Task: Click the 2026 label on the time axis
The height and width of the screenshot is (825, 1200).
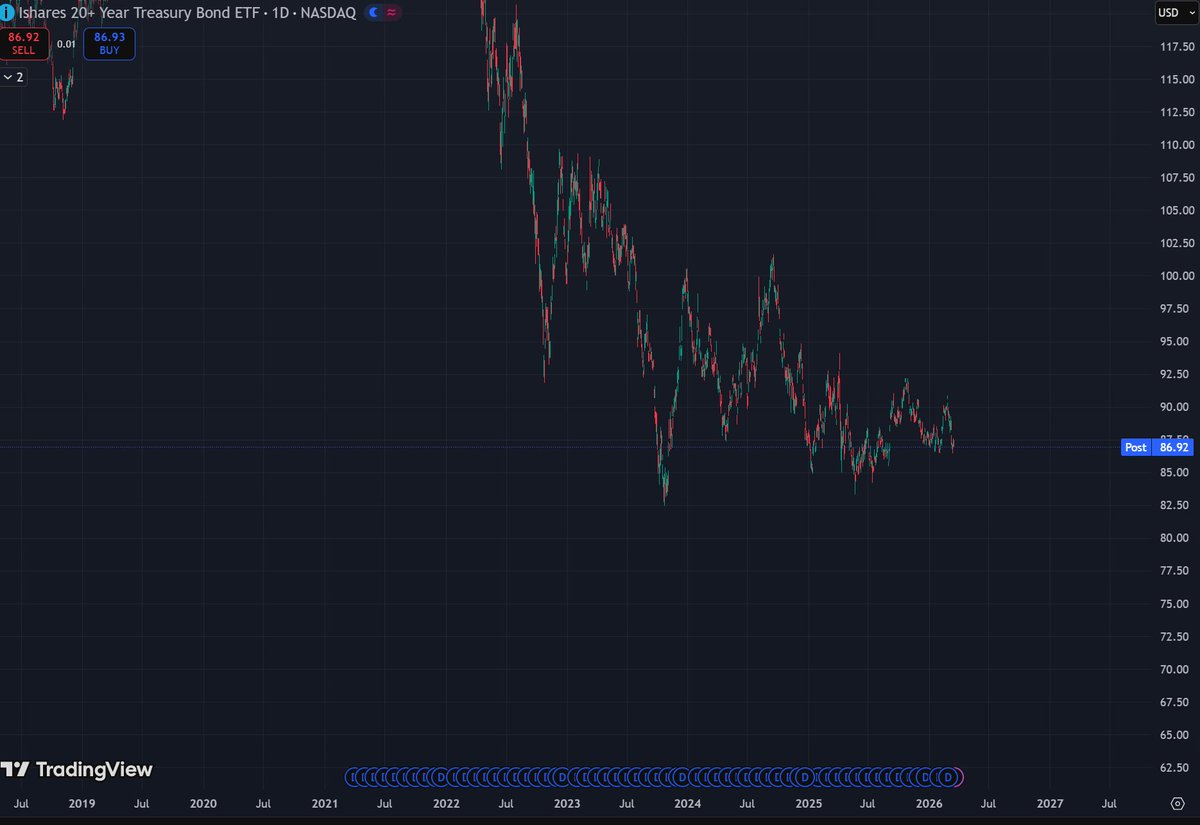Action: (930, 803)
